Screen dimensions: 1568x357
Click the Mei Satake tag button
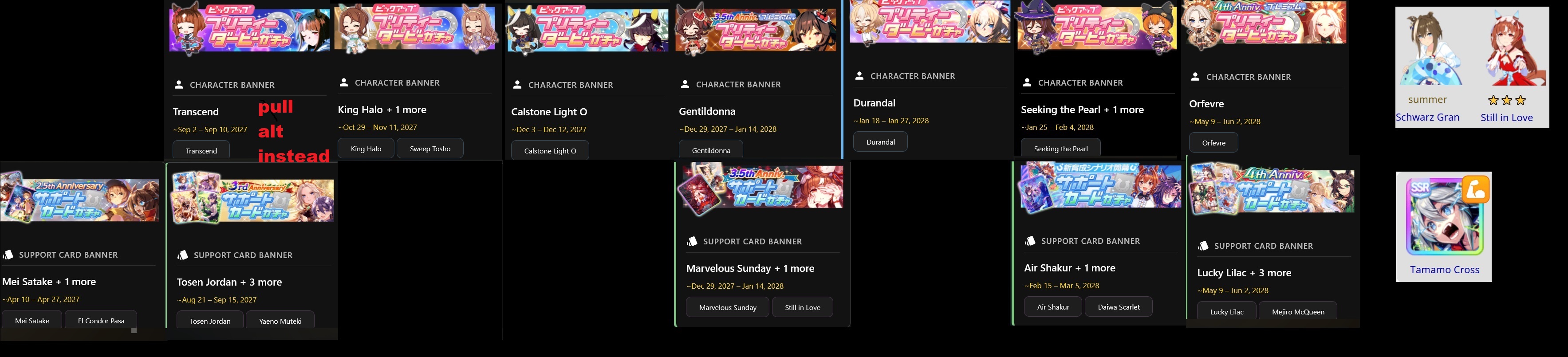tap(32, 320)
